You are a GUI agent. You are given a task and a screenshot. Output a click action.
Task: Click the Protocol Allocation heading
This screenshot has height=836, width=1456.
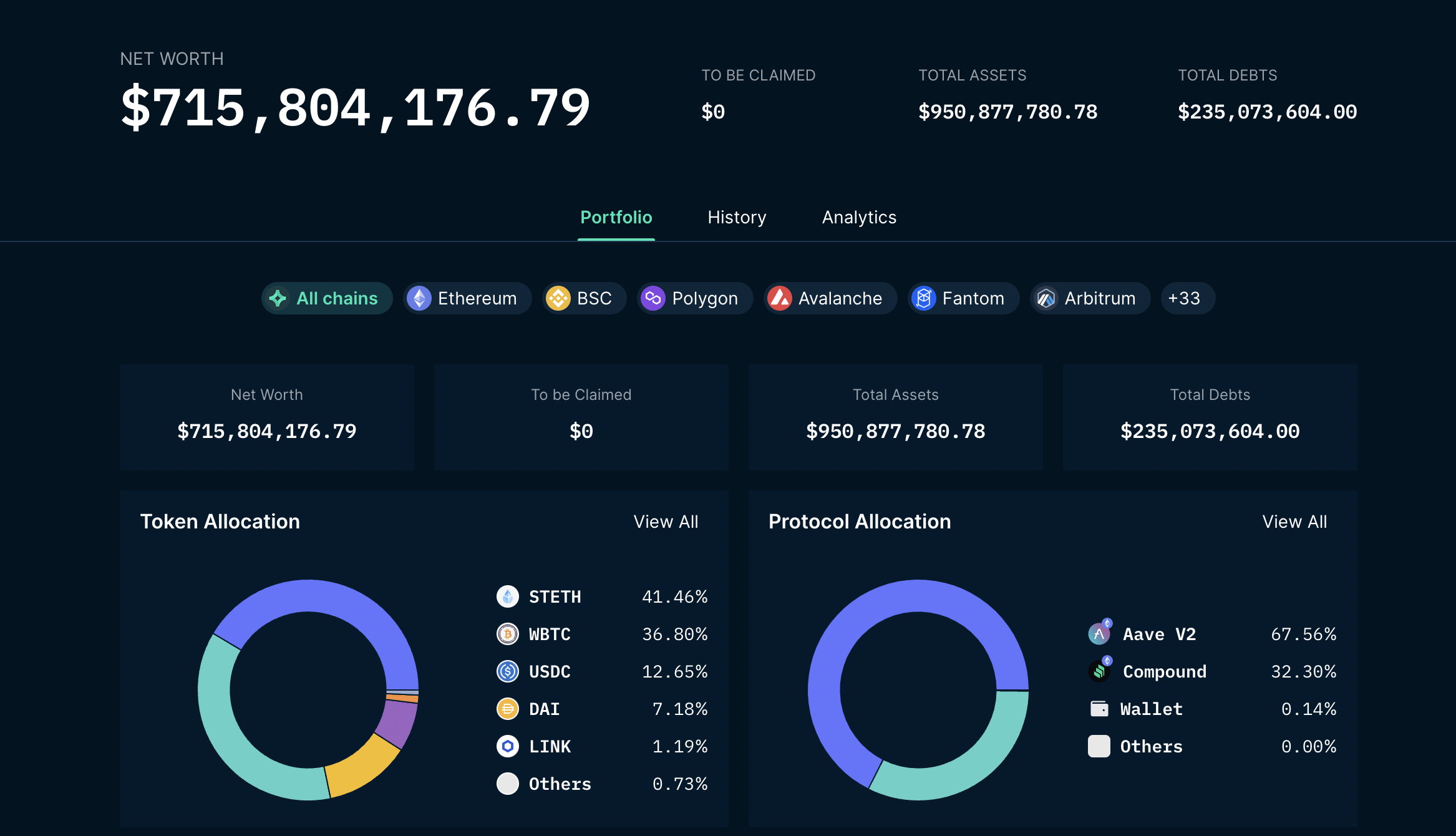tap(860, 522)
